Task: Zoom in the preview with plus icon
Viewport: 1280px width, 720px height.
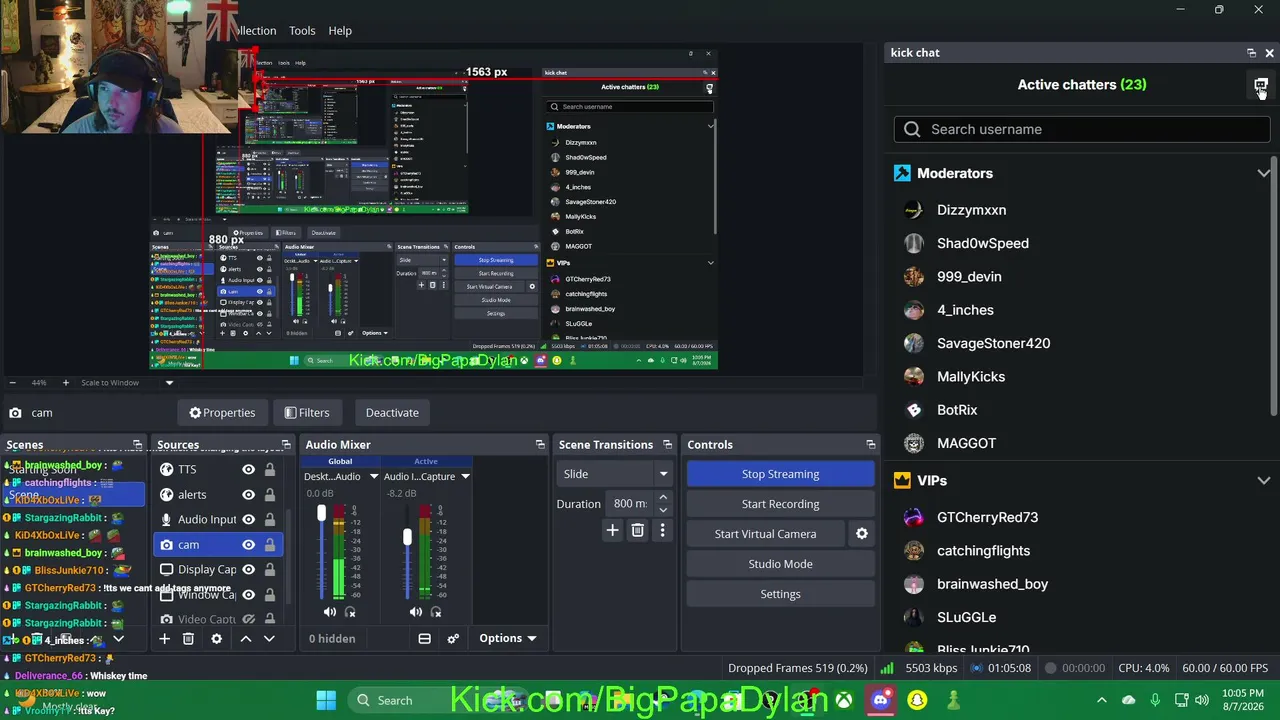Action: pos(66,383)
